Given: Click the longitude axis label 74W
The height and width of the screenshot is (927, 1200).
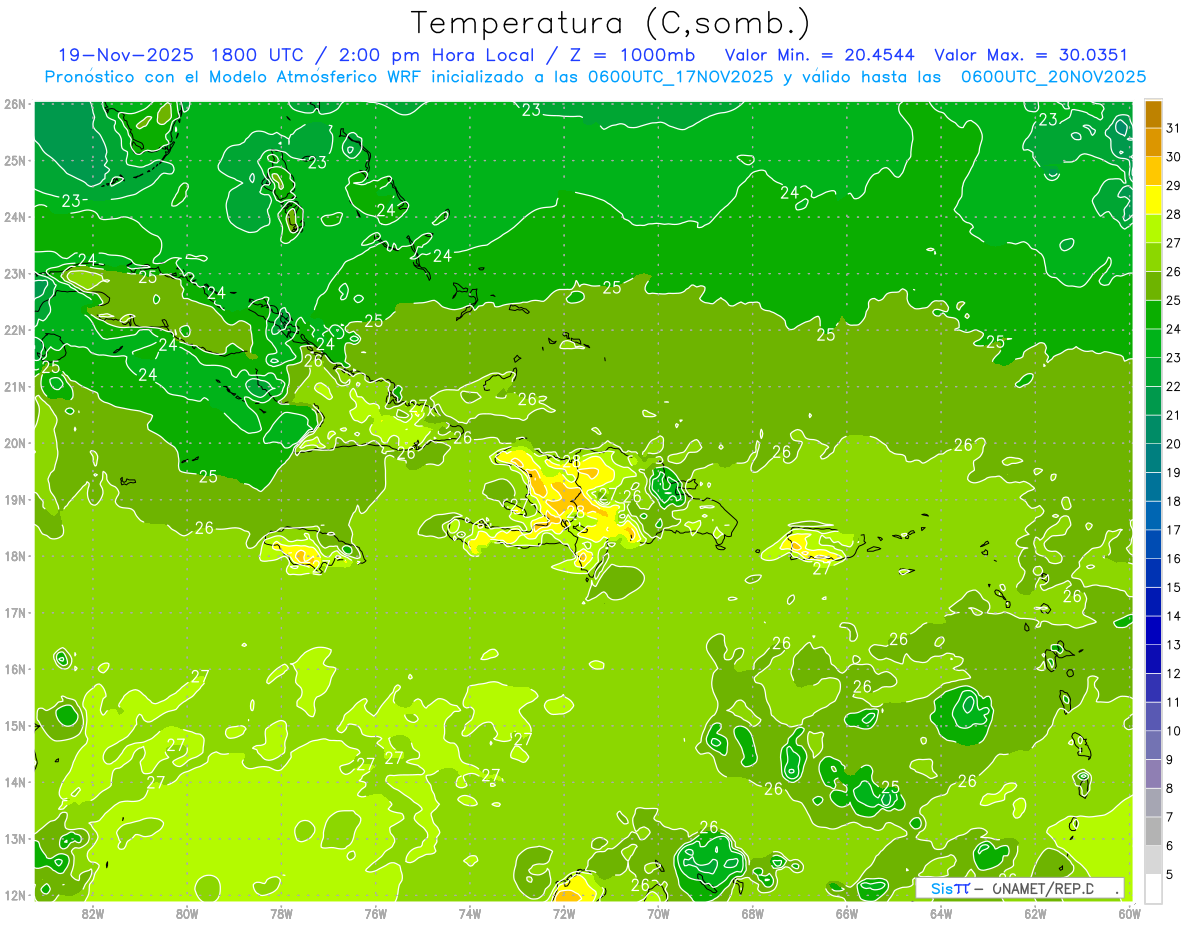Looking at the screenshot, I should (469, 912).
